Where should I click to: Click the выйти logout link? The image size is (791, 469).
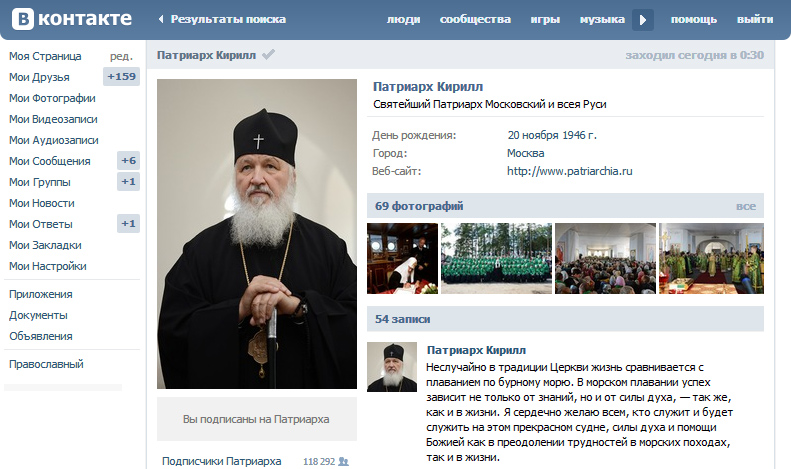tap(755, 20)
